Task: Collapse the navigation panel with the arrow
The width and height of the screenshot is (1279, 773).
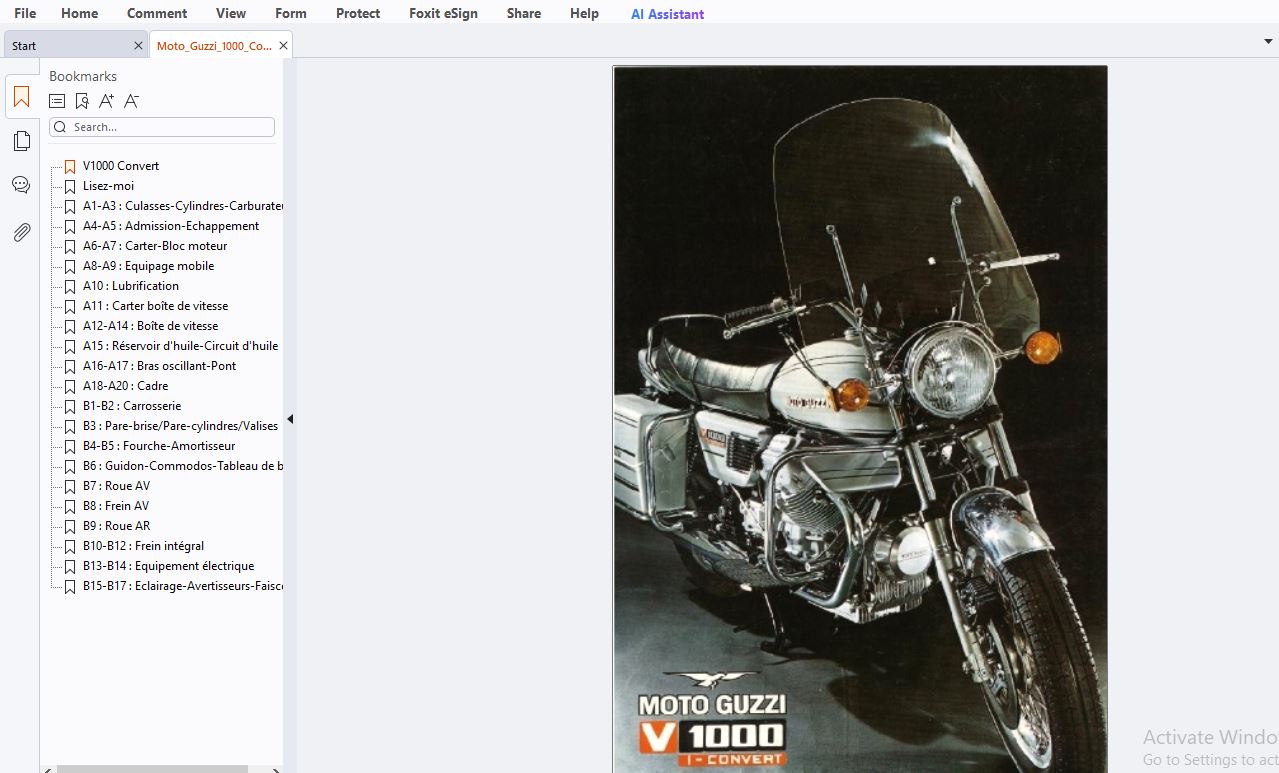Action: (x=290, y=419)
